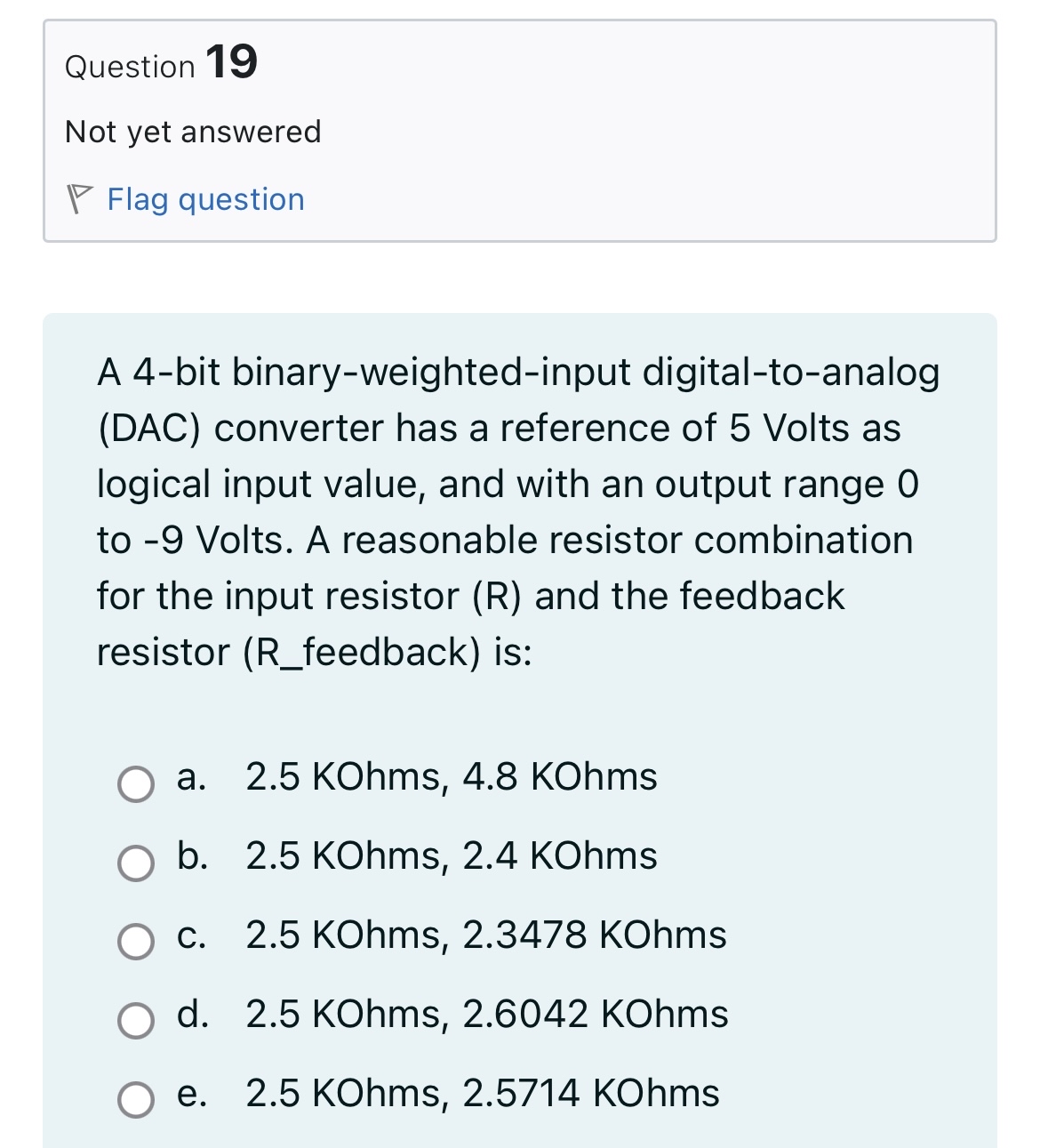Click the Question 19 heading
Image resolution: width=1040 pixels, height=1148 pixels.
click(158, 64)
